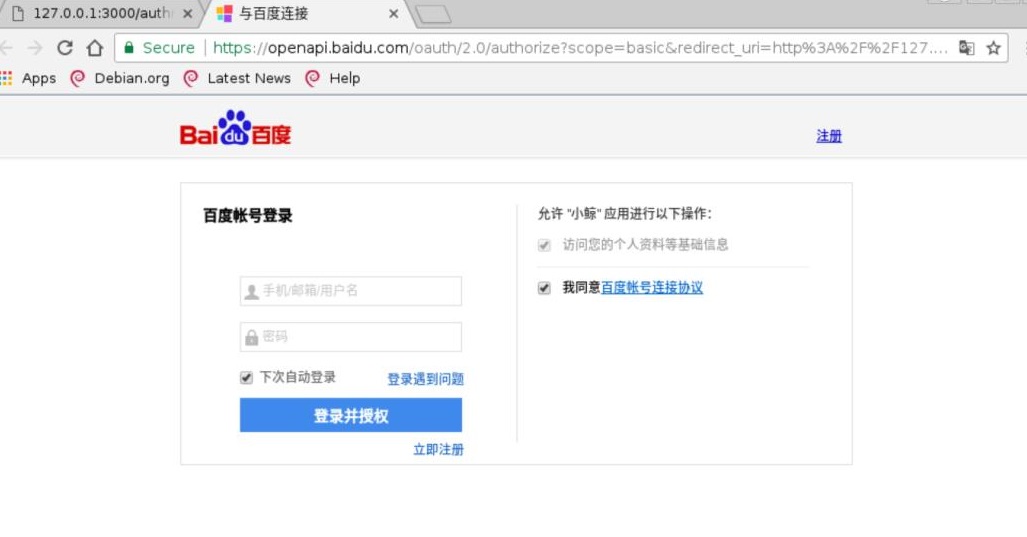This screenshot has height=537, width=1027.
Task: Bookmark this page with the star icon
Action: 994,48
